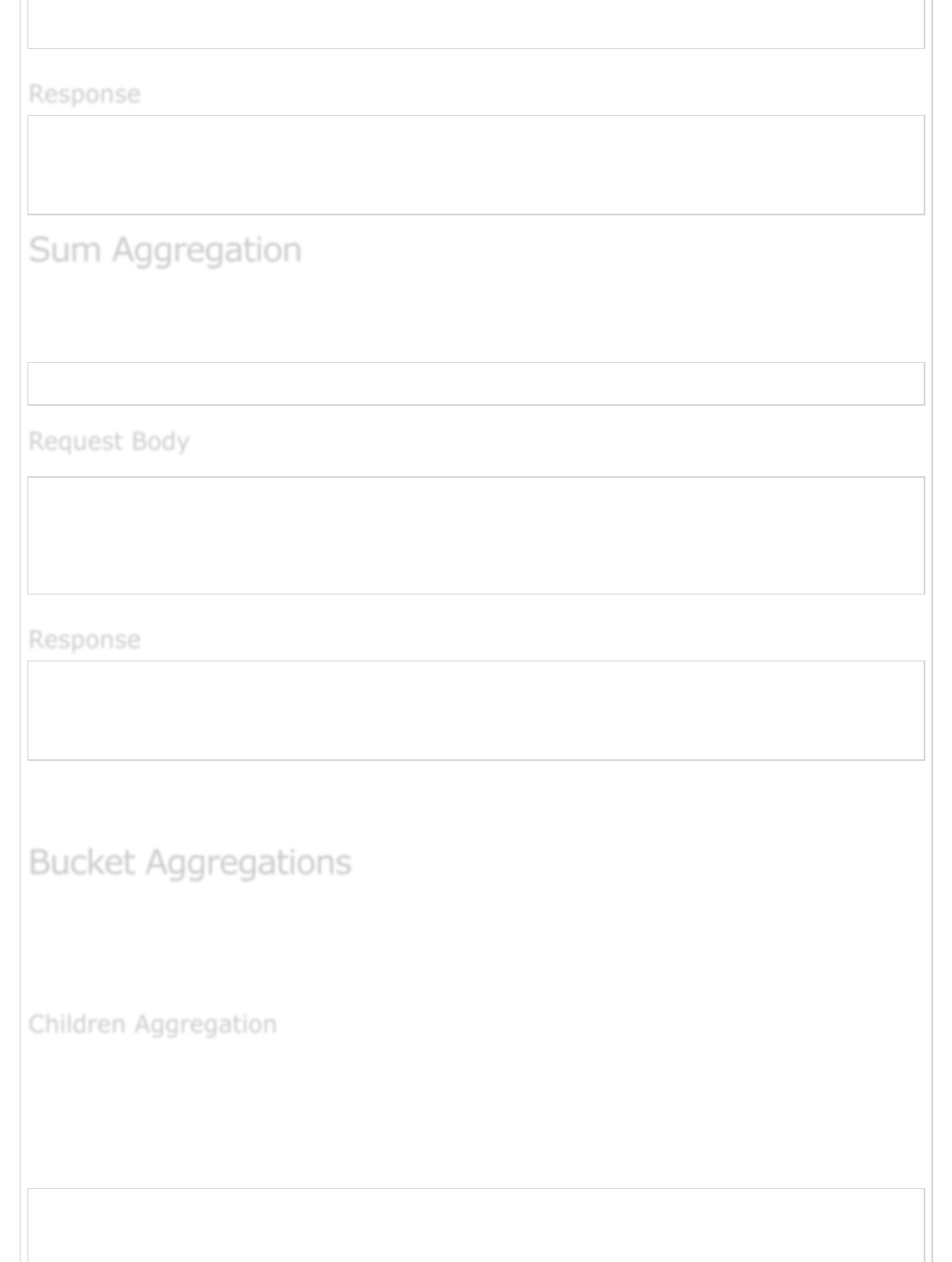Click the Sum Aggregation heading
952x1262 pixels.
click(165, 251)
